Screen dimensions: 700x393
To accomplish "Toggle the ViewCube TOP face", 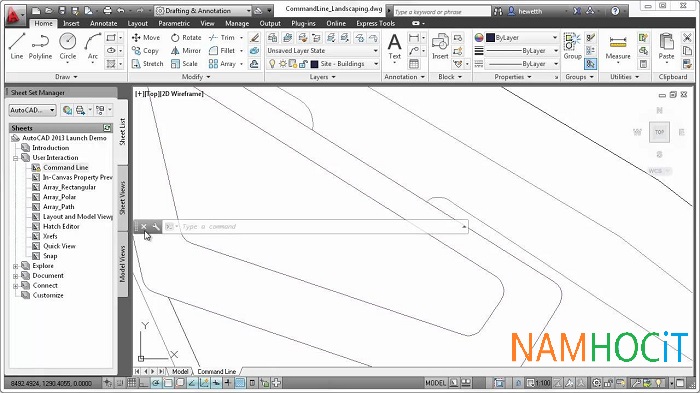I will click(x=659, y=132).
